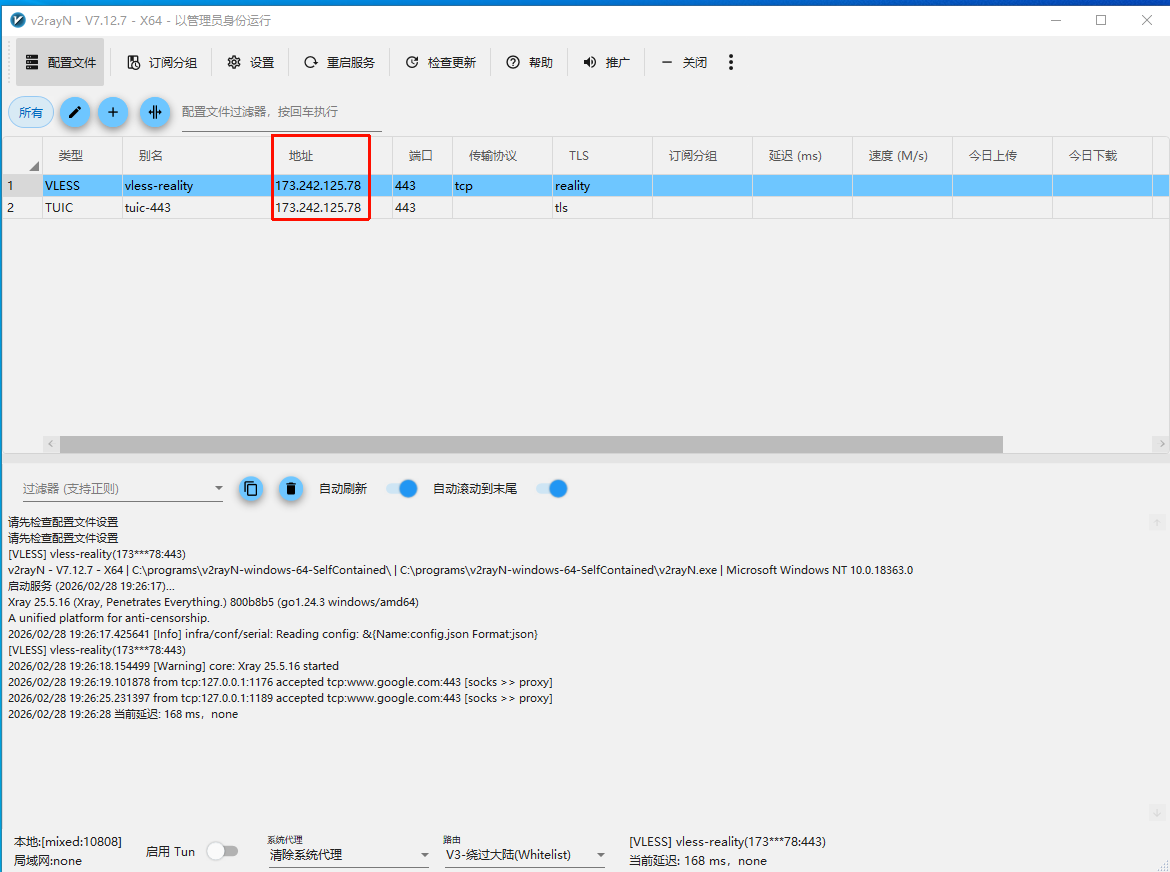Viewport: 1170px width, 872px height.
Task: Open the three-dot more options menu
Action: click(731, 62)
